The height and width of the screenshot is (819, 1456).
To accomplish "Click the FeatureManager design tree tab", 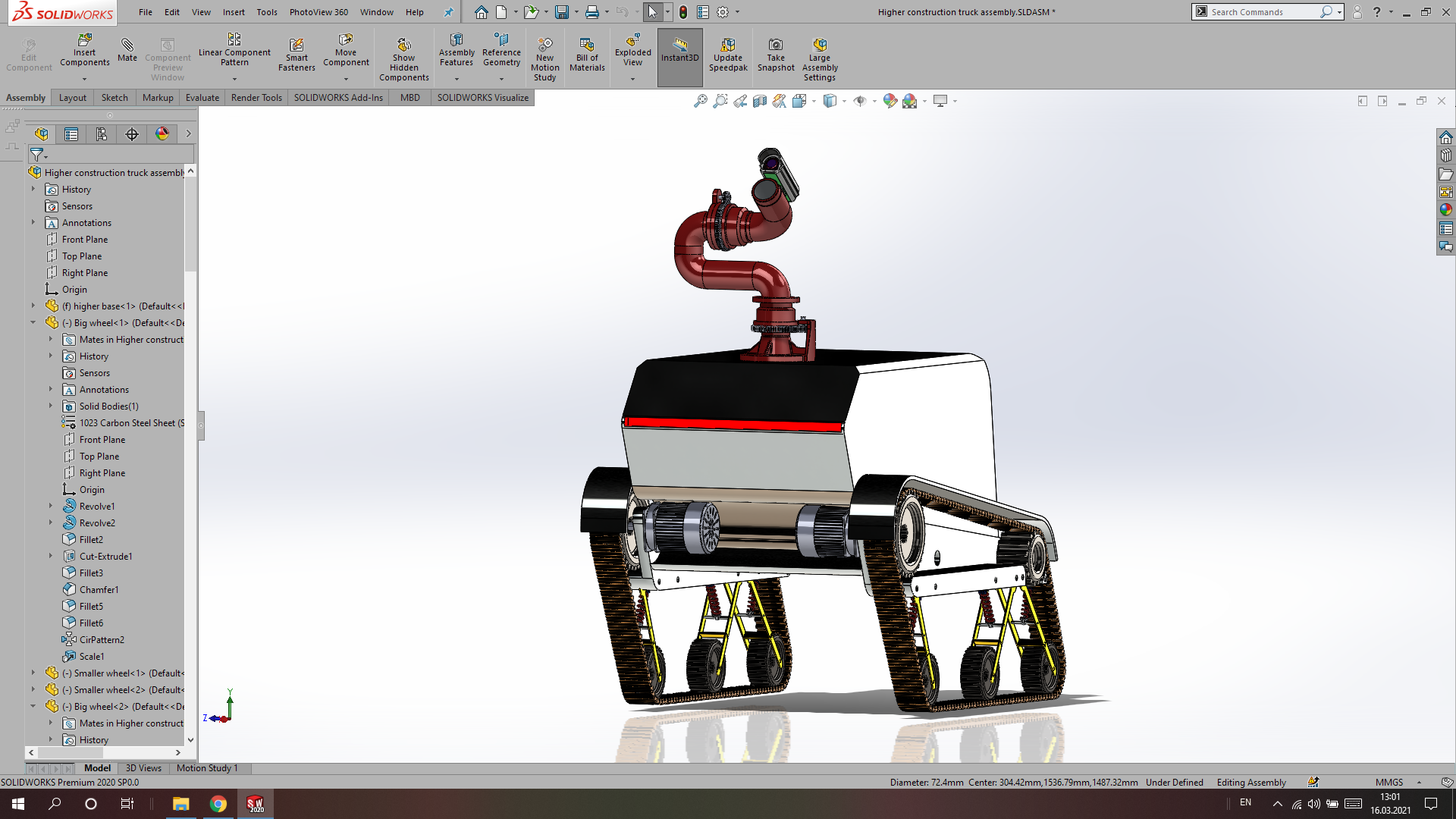I will [41, 134].
